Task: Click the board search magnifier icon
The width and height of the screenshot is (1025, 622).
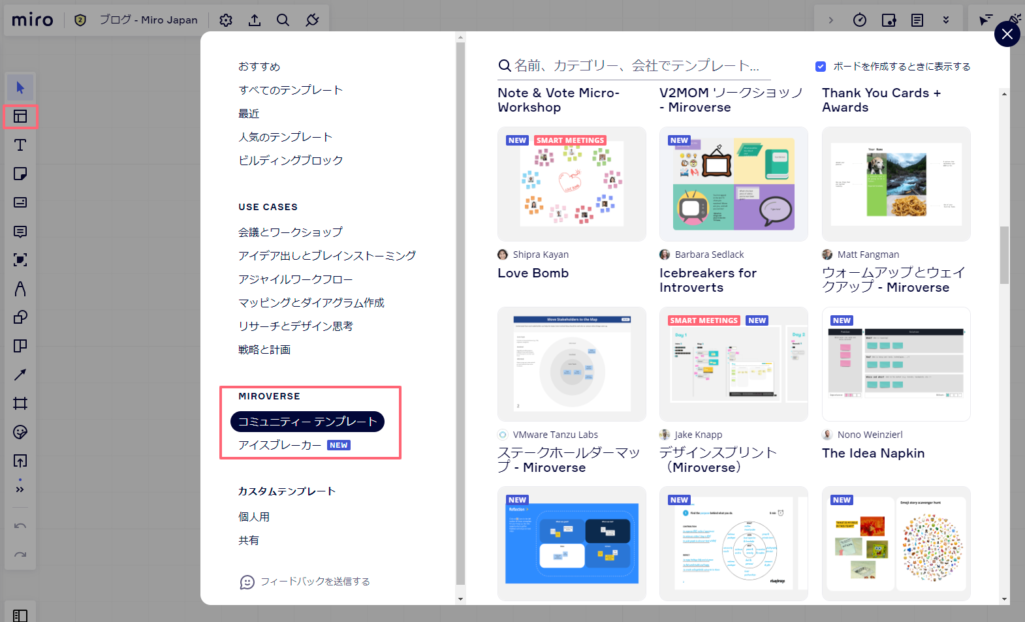Action: (283, 20)
